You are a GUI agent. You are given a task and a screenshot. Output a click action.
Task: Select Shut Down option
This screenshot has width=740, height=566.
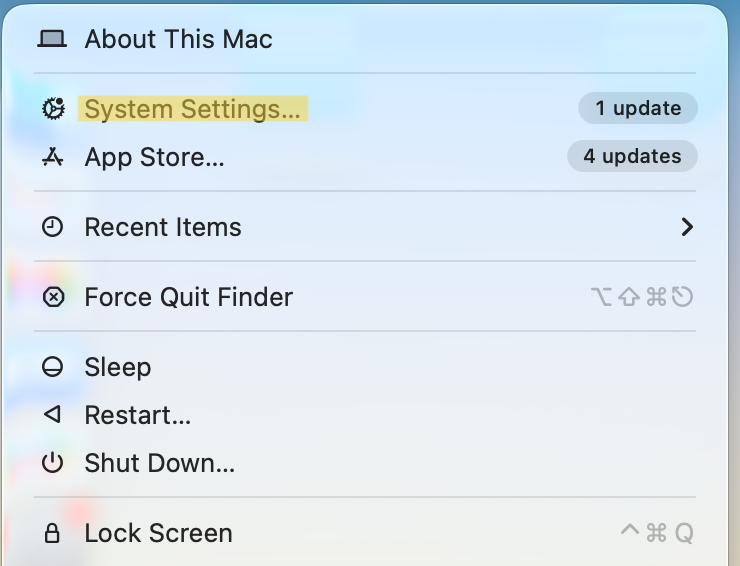(159, 463)
